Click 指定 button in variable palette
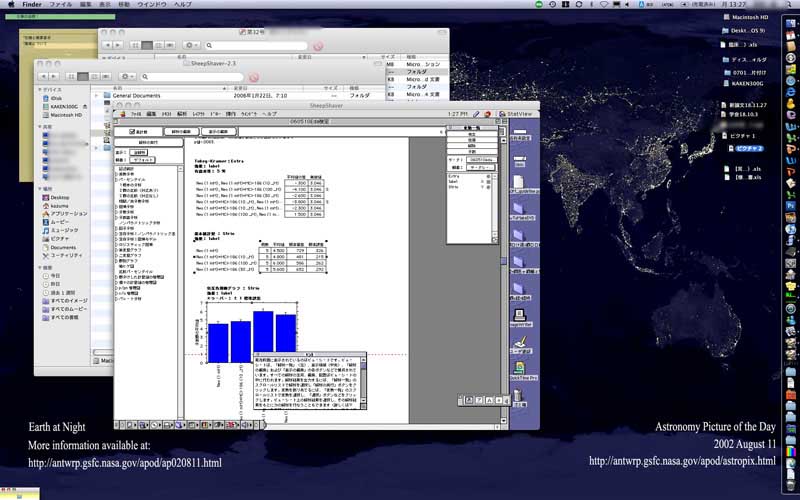Viewport: 800px width, 500px height. pyautogui.click(x=472, y=134)
